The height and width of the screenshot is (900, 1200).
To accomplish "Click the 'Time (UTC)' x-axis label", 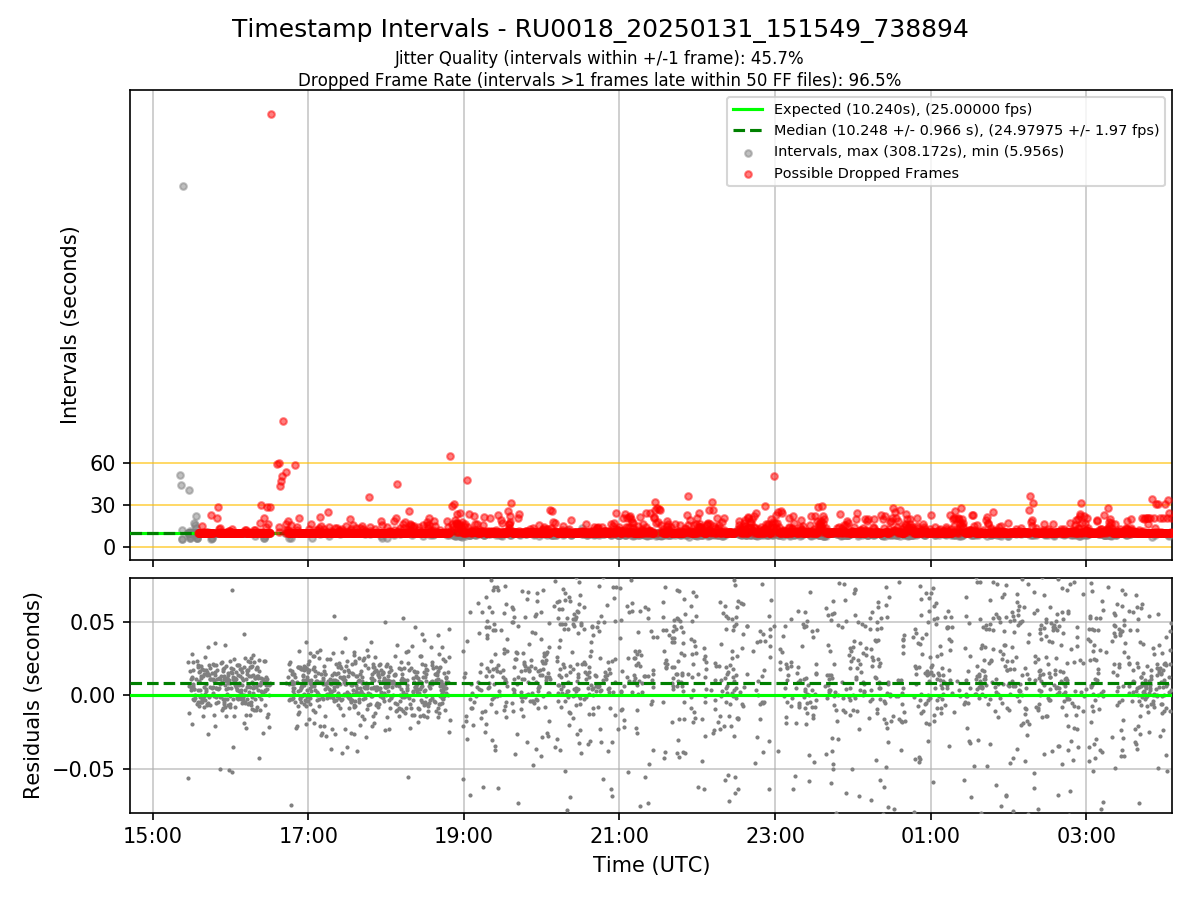I will 651,865.
